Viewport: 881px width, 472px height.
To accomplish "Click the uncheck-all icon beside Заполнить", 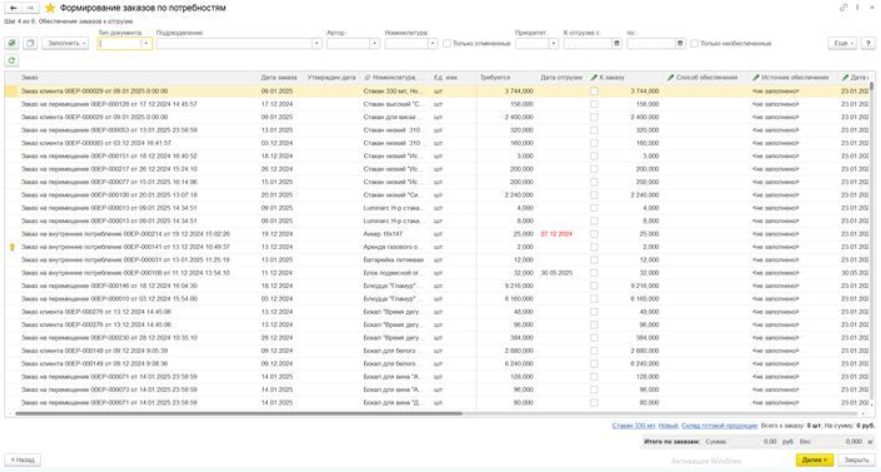I will (29, 44).
